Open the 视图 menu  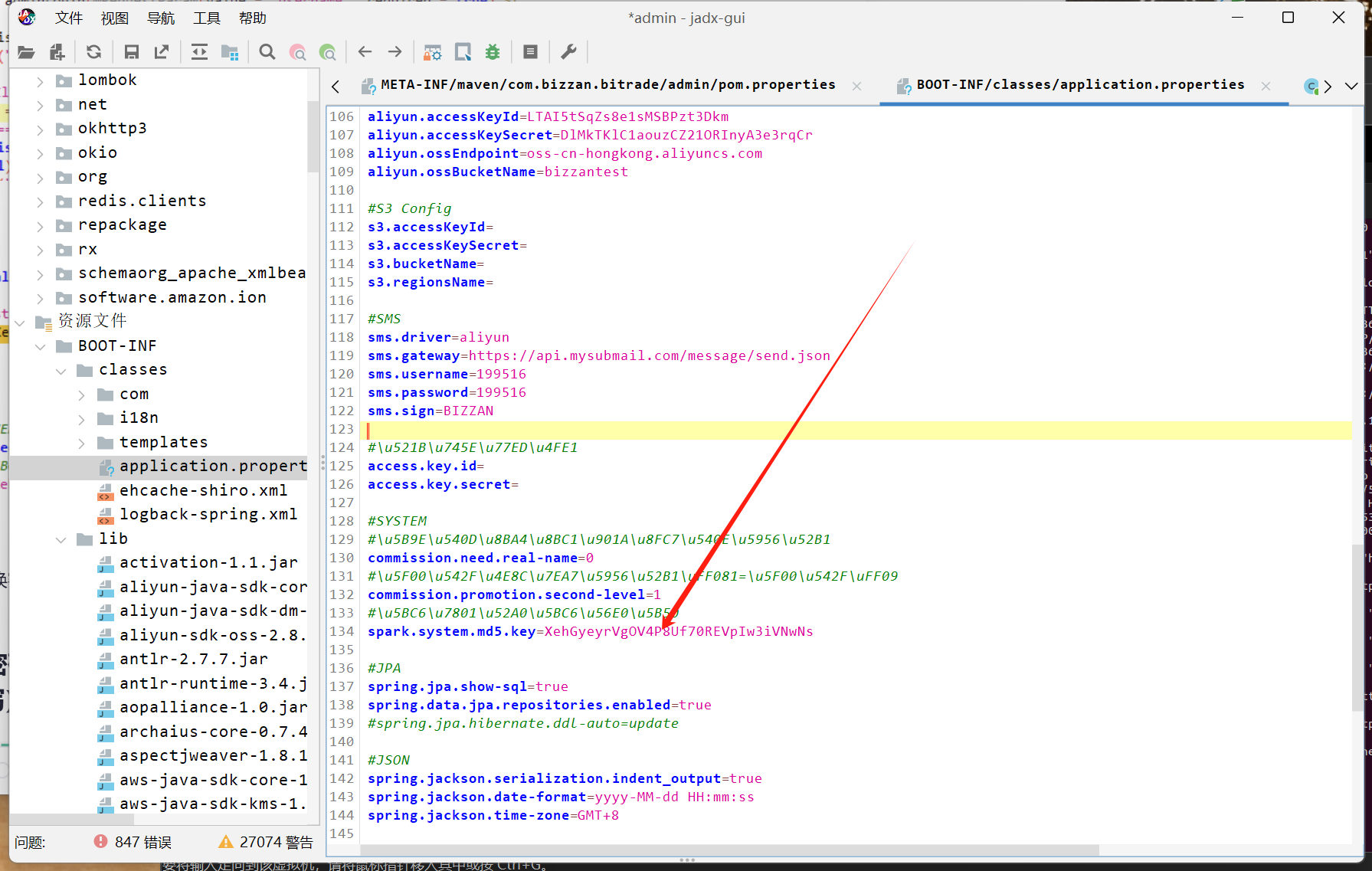click(114, 18)
